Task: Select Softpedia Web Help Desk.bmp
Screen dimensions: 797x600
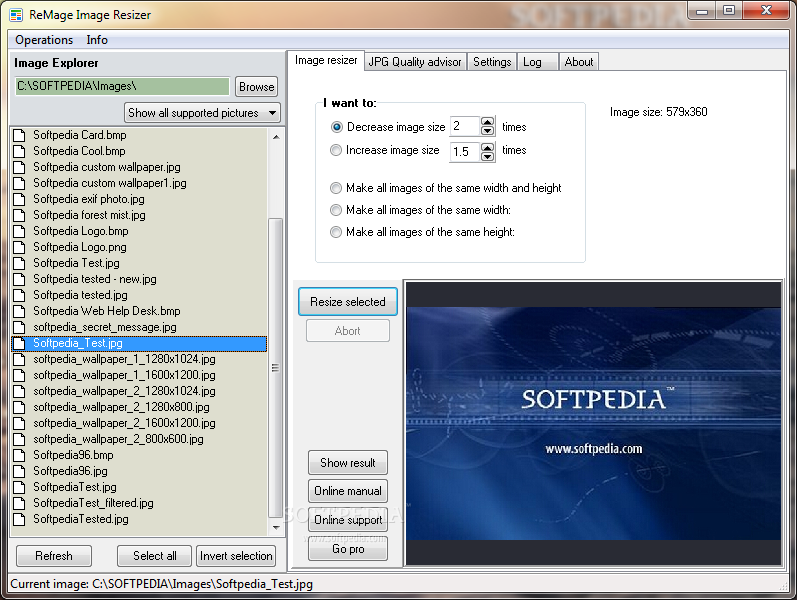Action: pyautogui.click(x=139, y=311)
